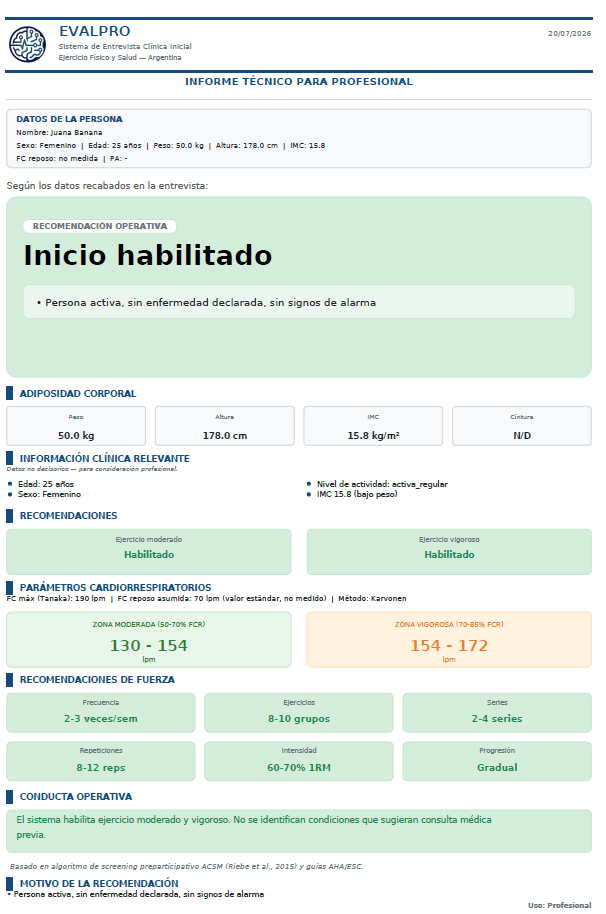The height and width of the screenshot is (914, 606).
Task: Click the EVALPRO title text
Action: tap(95, 31)
